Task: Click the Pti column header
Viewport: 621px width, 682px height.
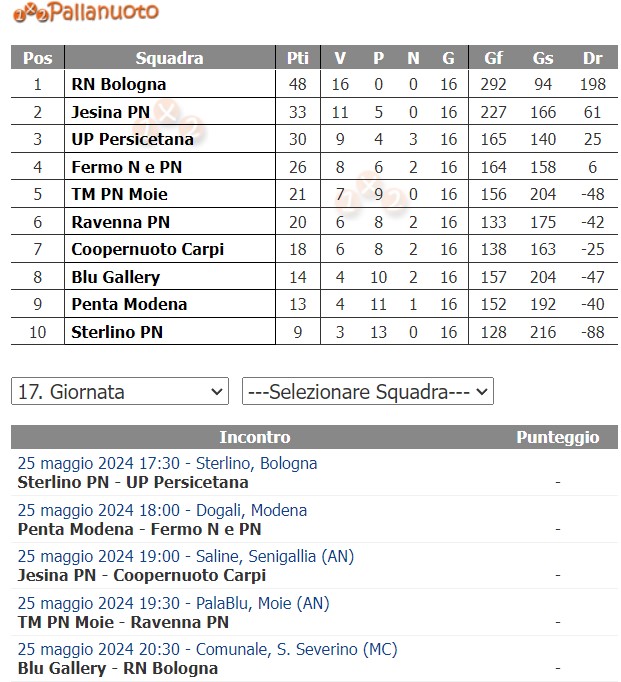Action: (x=298, y=58)
